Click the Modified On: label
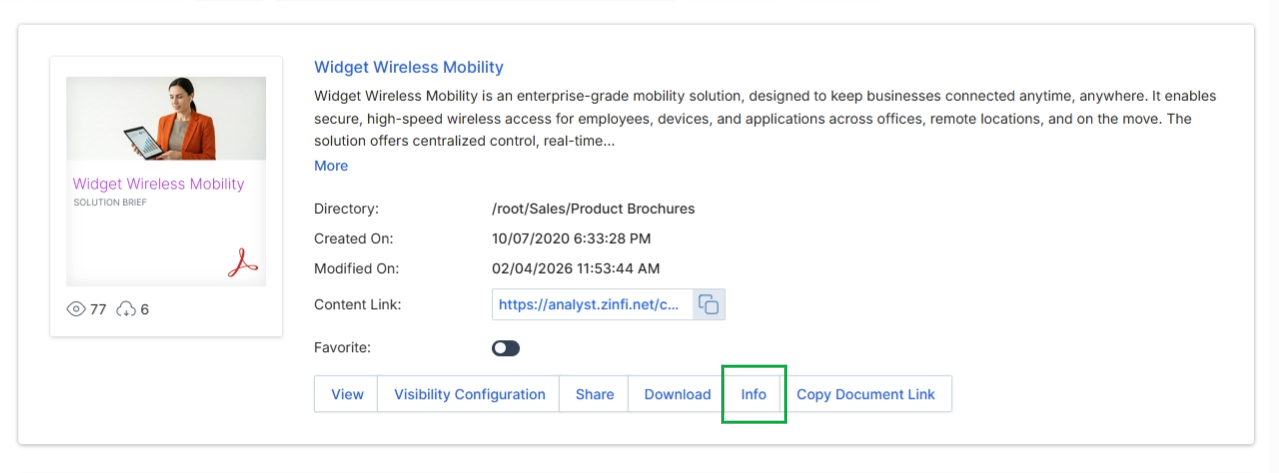Viewport: 1279px width, 473px height. (357, 269)
